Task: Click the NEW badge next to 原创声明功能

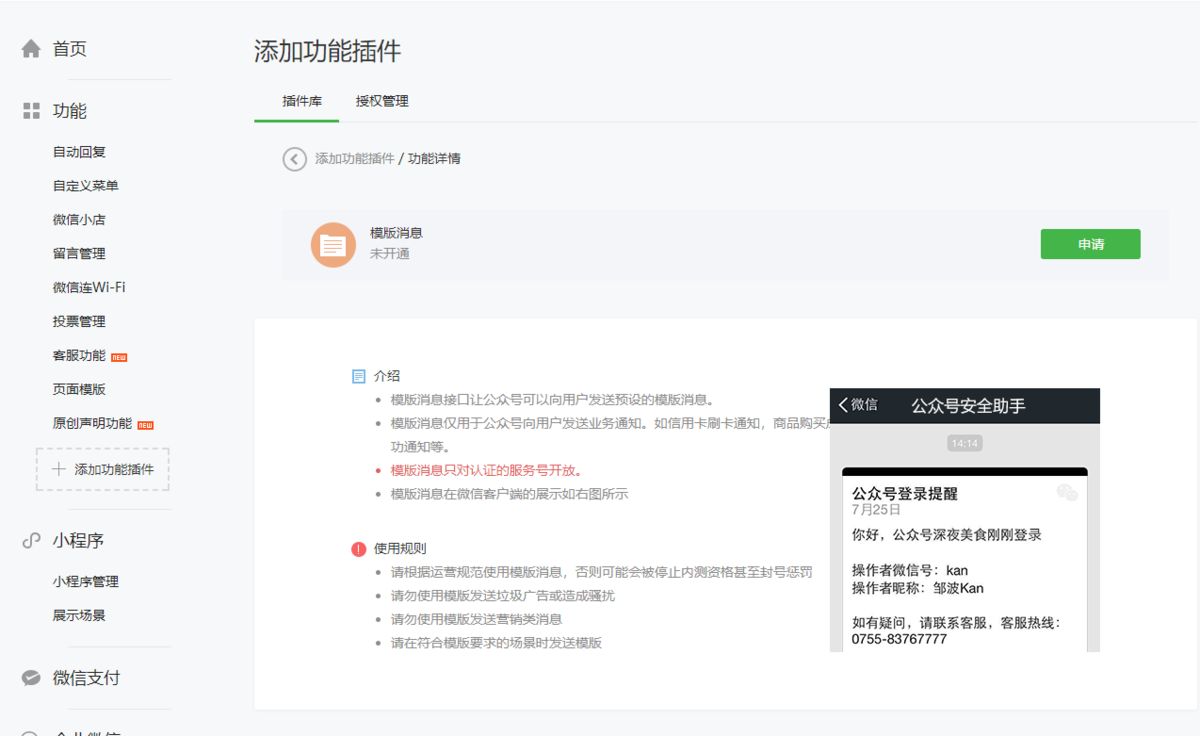Action: pyautogui.click(x=145, y=425)
